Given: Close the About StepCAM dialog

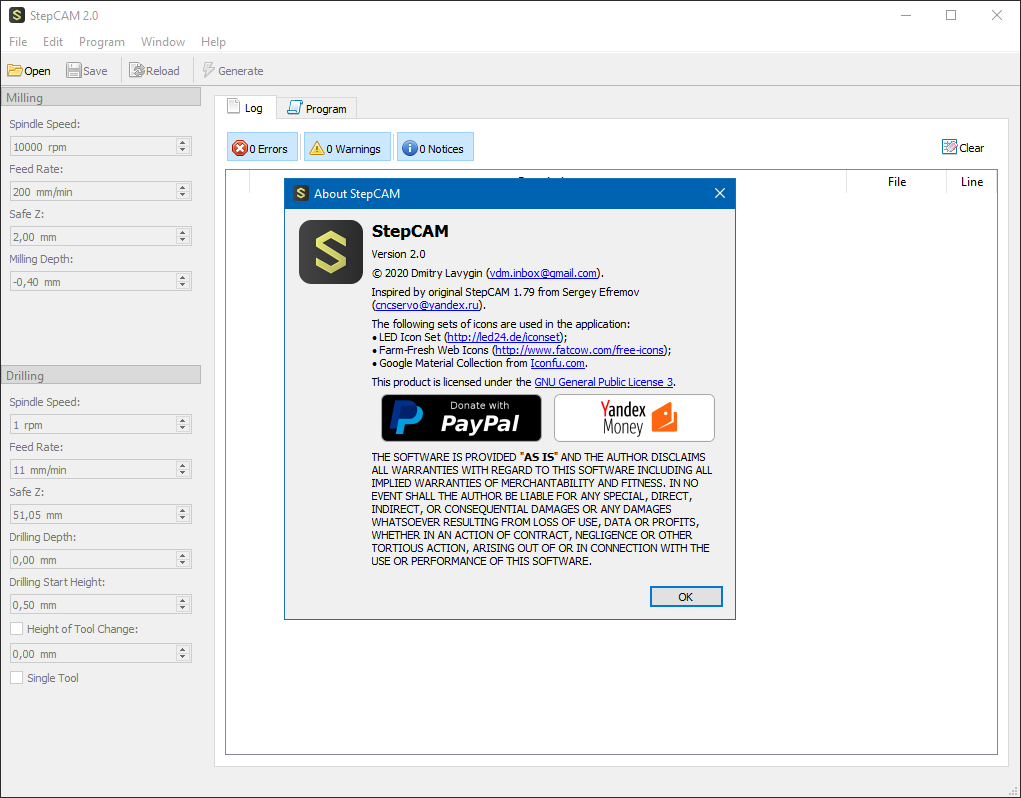Looking at the screenshot, I should [x=720, y=193].
